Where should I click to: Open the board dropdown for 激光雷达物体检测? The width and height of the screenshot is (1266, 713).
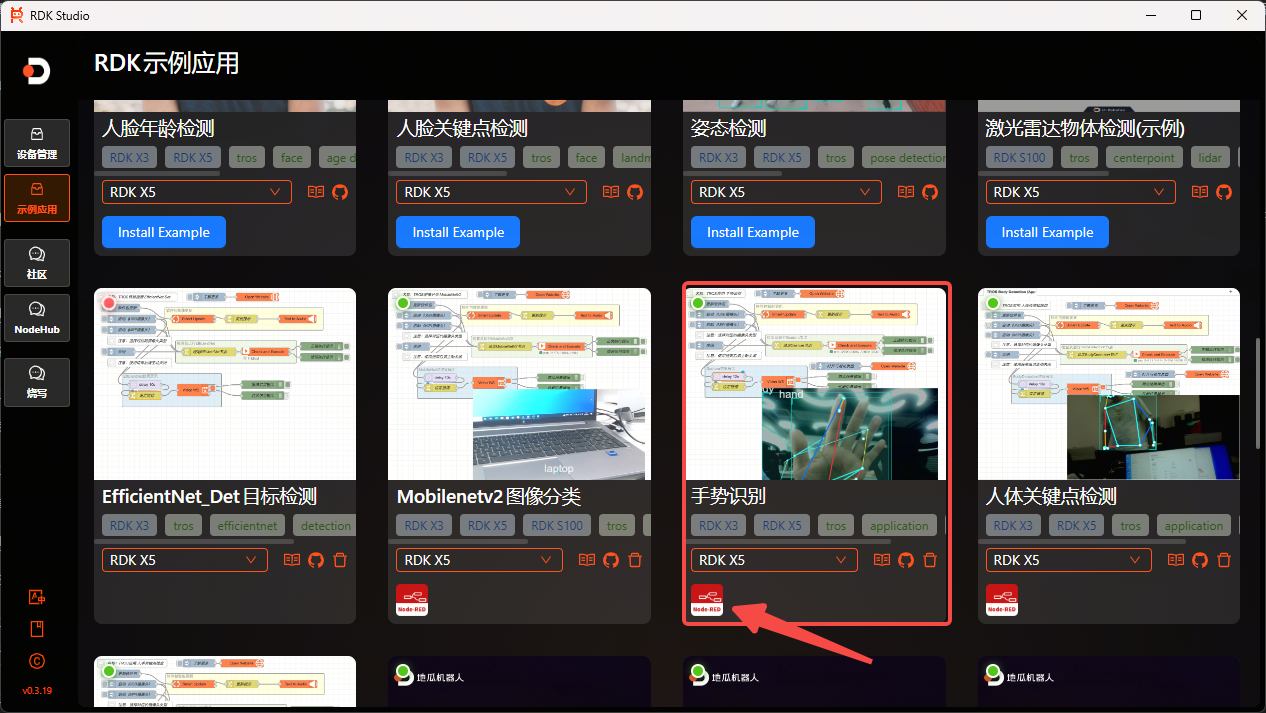[x=1079, y=192]
